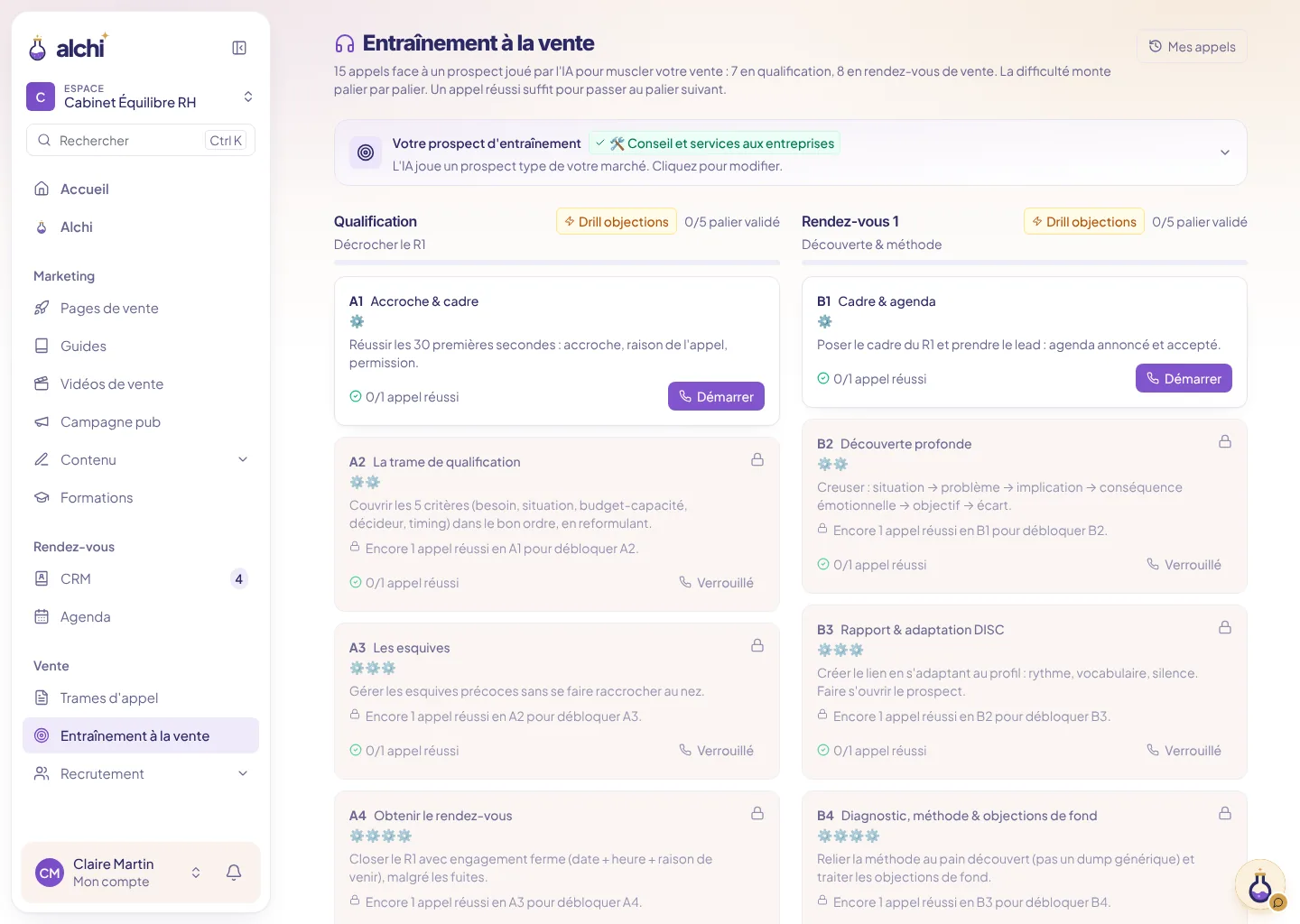This screenshot has height=924, width=1300.
Task: Open the Cabinet Équilibre RH workspace switcher
Action: [x=141, y=97]
